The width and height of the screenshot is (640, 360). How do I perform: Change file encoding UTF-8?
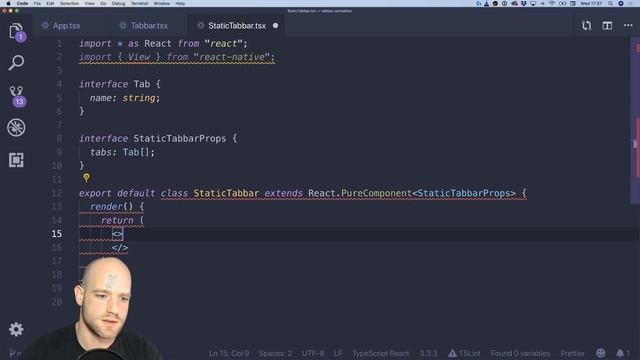(x=313, y=353)
